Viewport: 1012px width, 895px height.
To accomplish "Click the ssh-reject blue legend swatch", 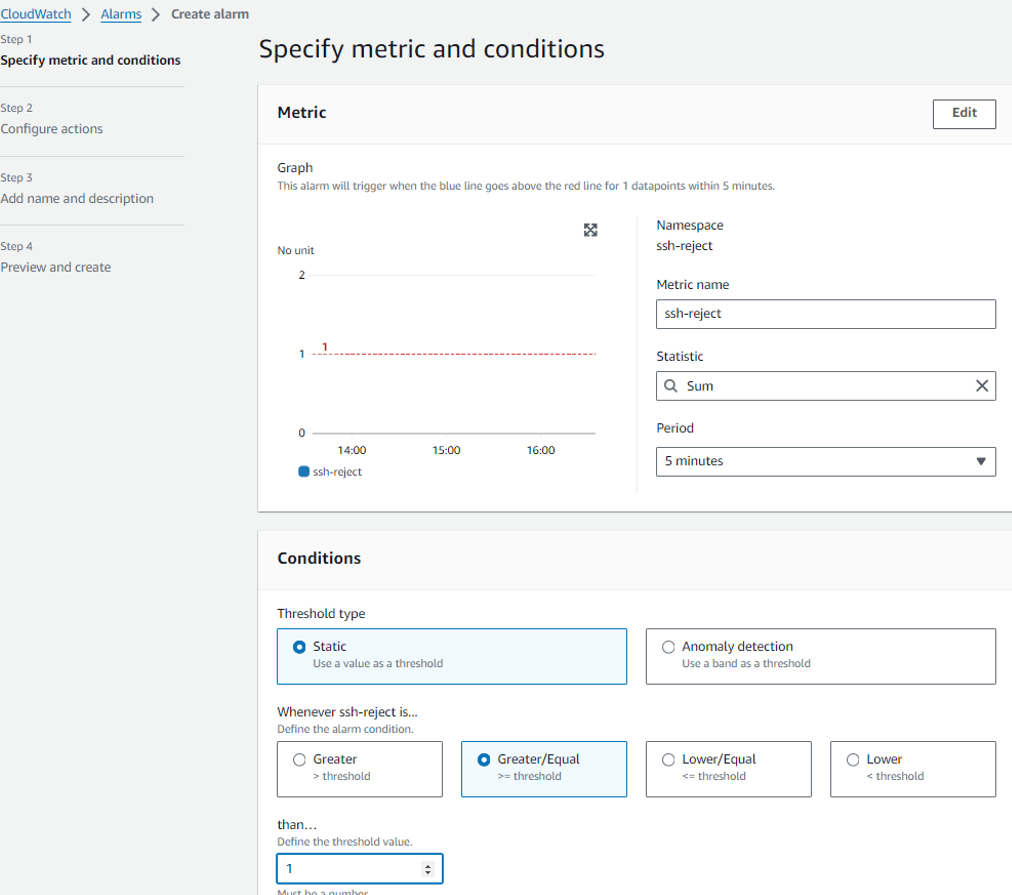I will pyautogui.click(x=304, y=471).
